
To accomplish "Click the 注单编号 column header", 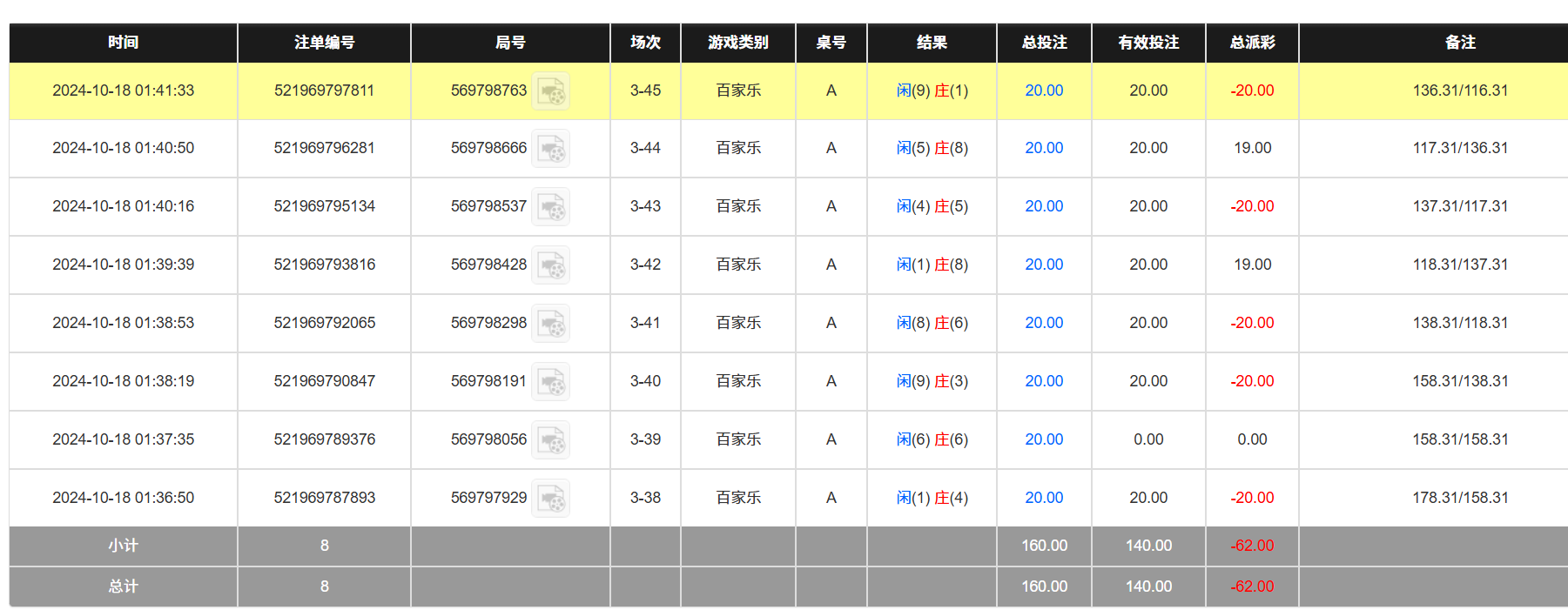I will pyautogui.click(x=324, y=43).
